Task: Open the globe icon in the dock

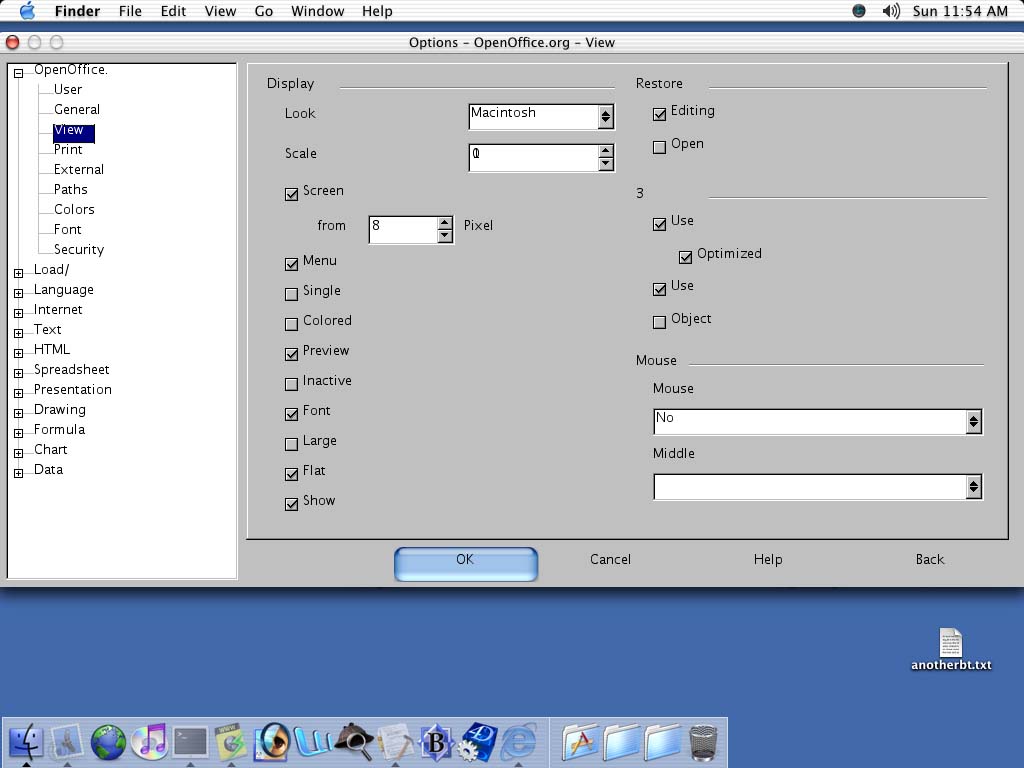Action: pos(108,742)
